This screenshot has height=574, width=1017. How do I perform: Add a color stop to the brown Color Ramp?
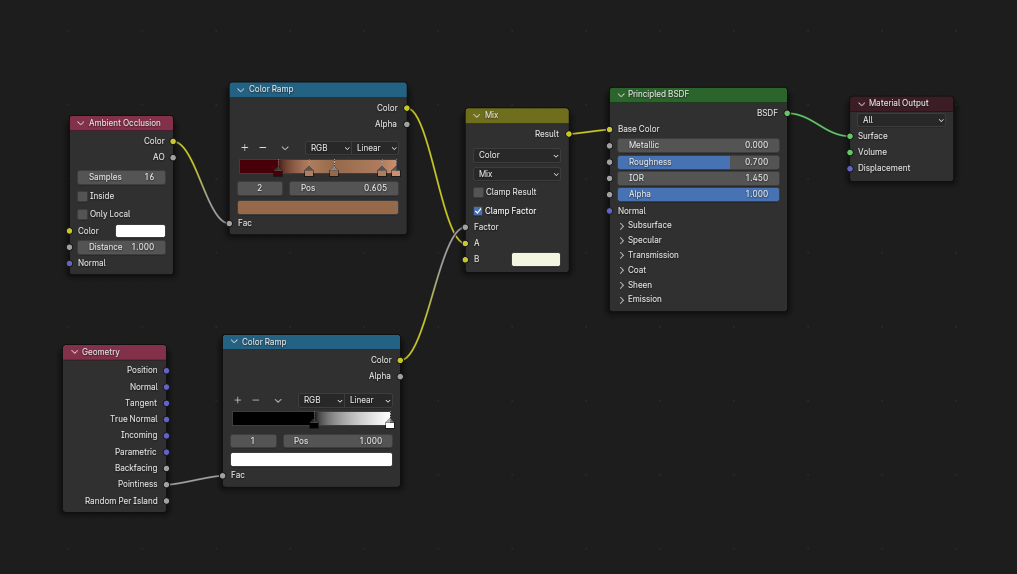[244, 148]
